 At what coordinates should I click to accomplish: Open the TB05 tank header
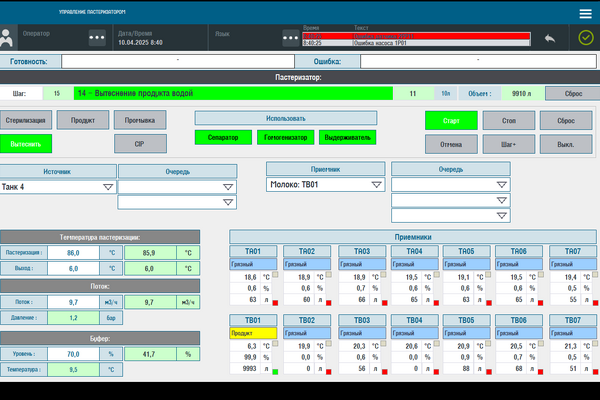(x=466, y=320)
